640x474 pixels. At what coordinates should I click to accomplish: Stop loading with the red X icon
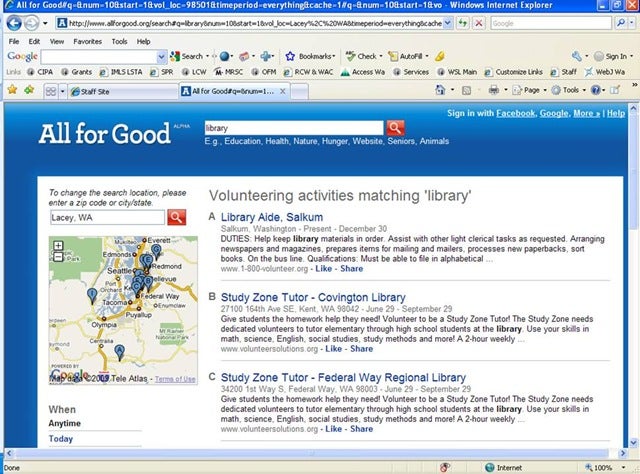click(x=479, y=23)
